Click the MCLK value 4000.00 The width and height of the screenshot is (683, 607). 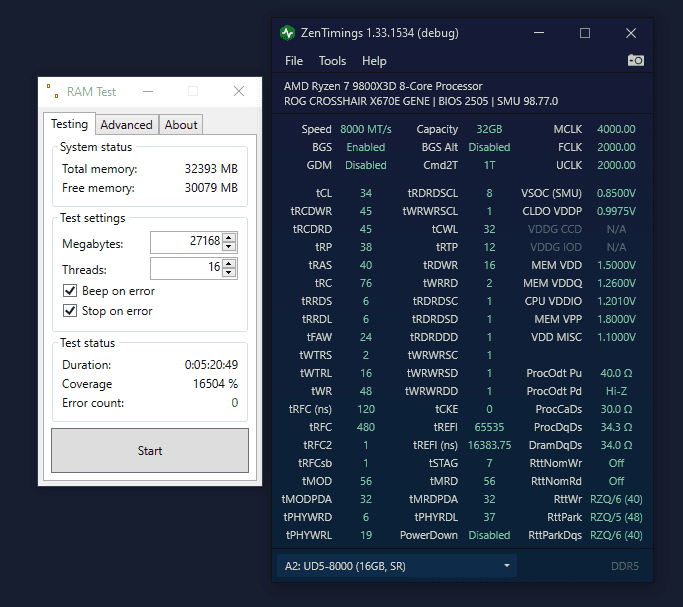coord(616,129)
